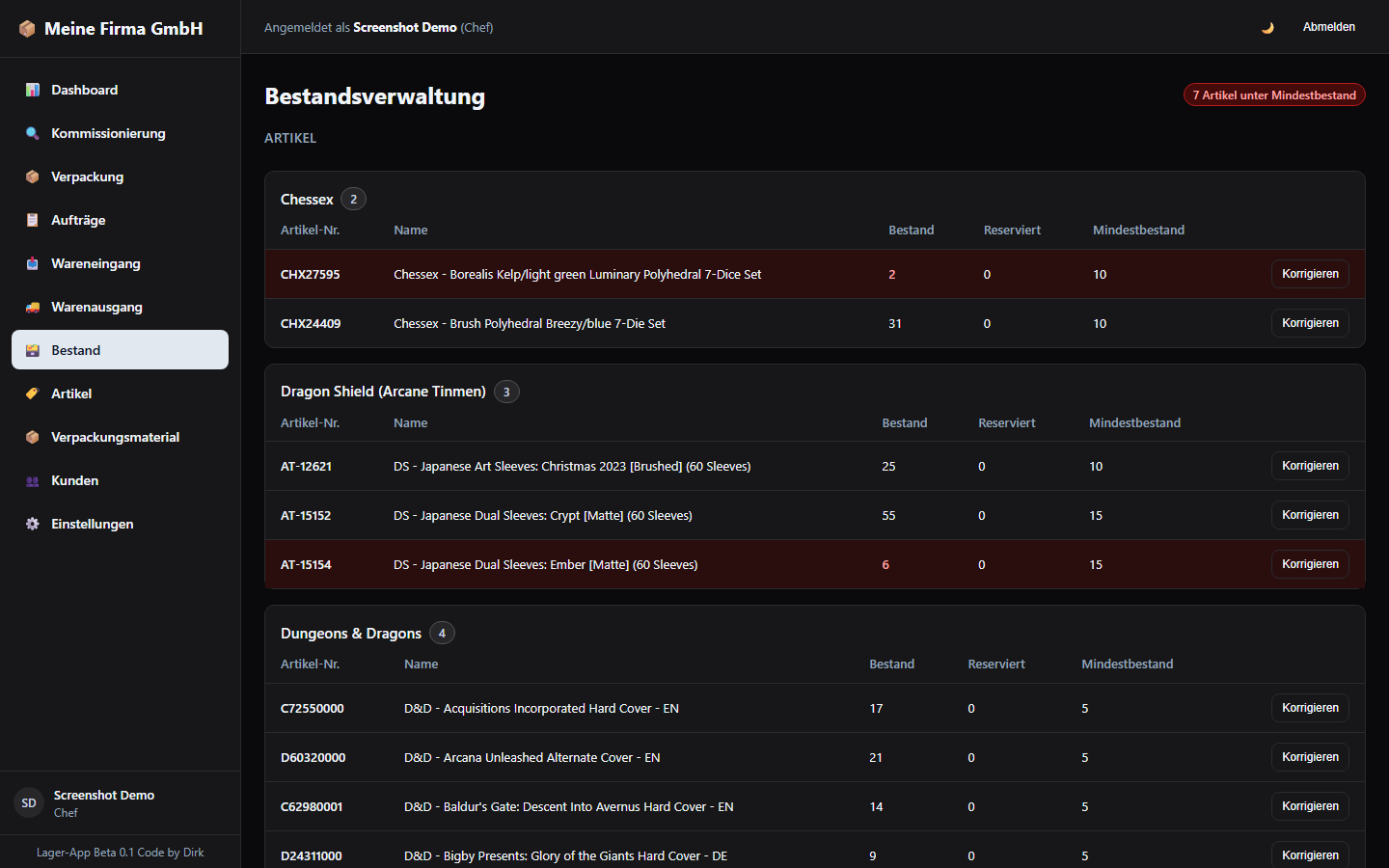1389x868 pixels.
Task: Click article number C62980001
Action: click(x=312, y=807)
